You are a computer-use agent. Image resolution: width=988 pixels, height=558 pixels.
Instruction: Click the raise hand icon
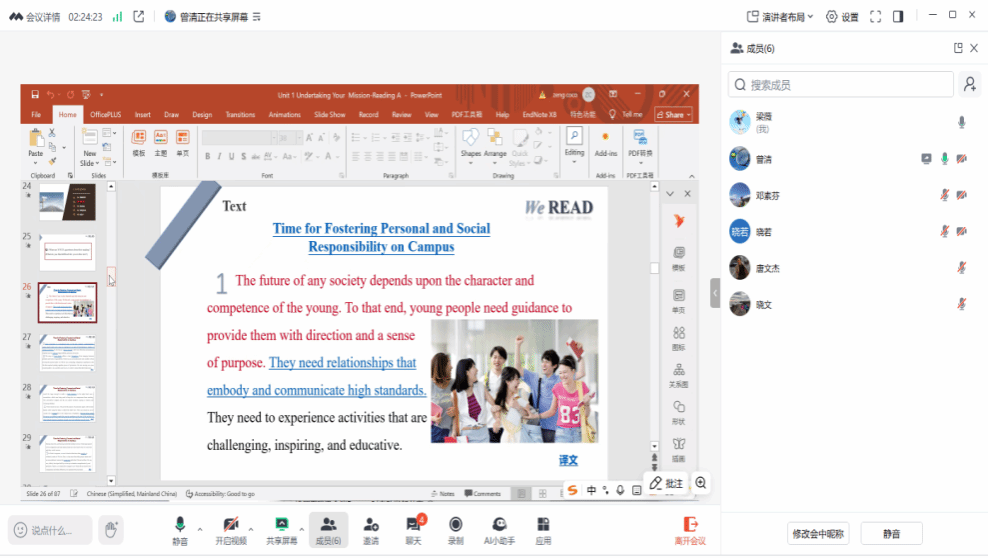110,530
